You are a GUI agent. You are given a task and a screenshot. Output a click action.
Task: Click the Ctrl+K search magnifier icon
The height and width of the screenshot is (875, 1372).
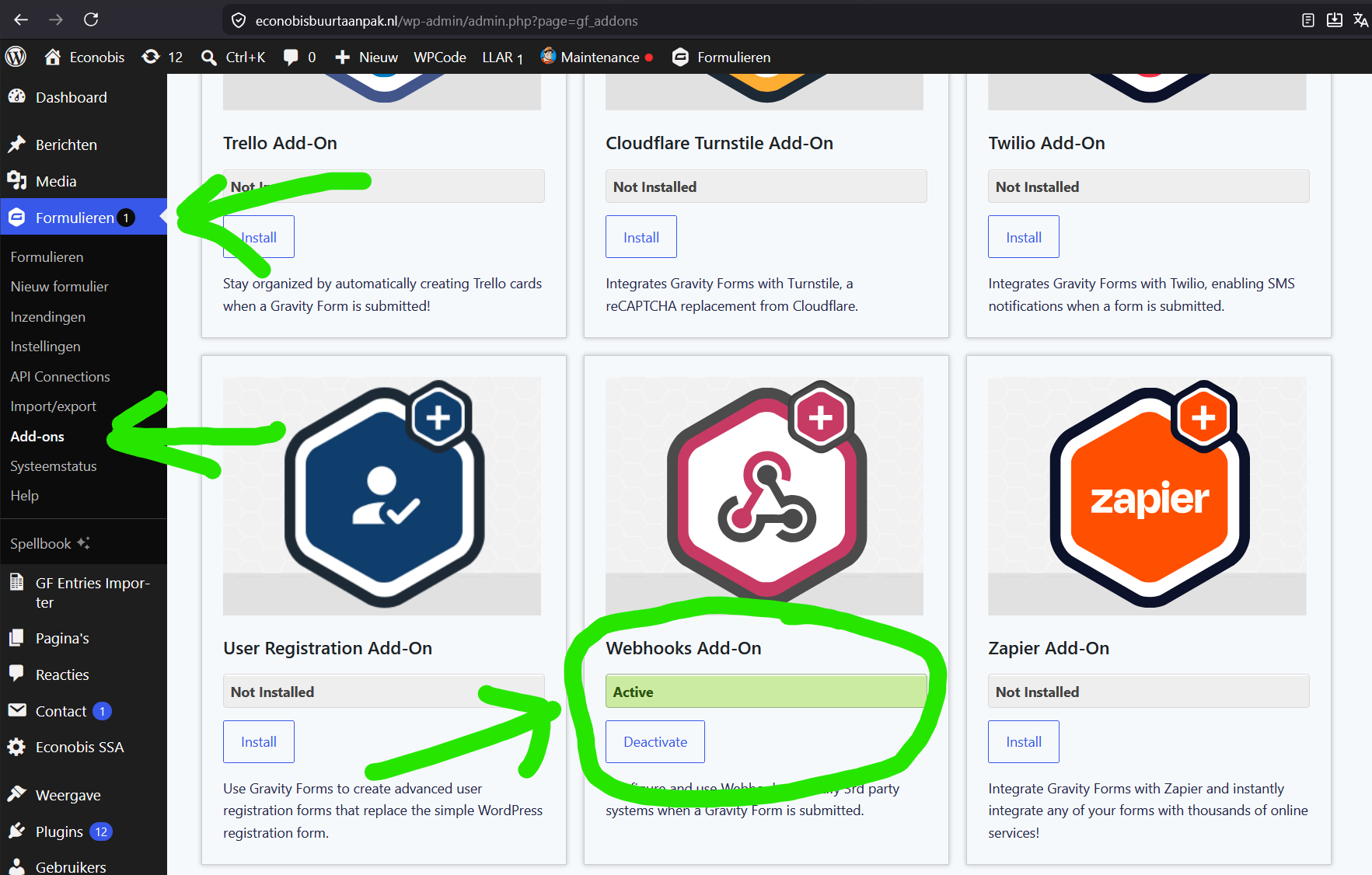pos(208,58)
